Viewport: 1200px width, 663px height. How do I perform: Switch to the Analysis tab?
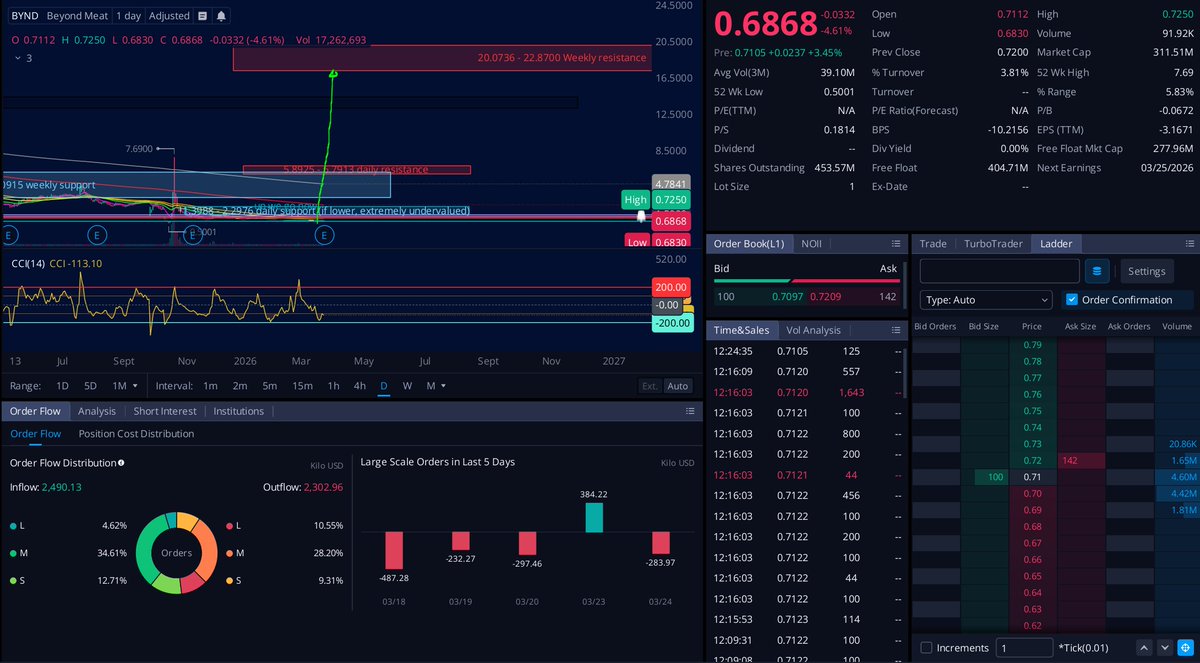(x=97, y=411)
